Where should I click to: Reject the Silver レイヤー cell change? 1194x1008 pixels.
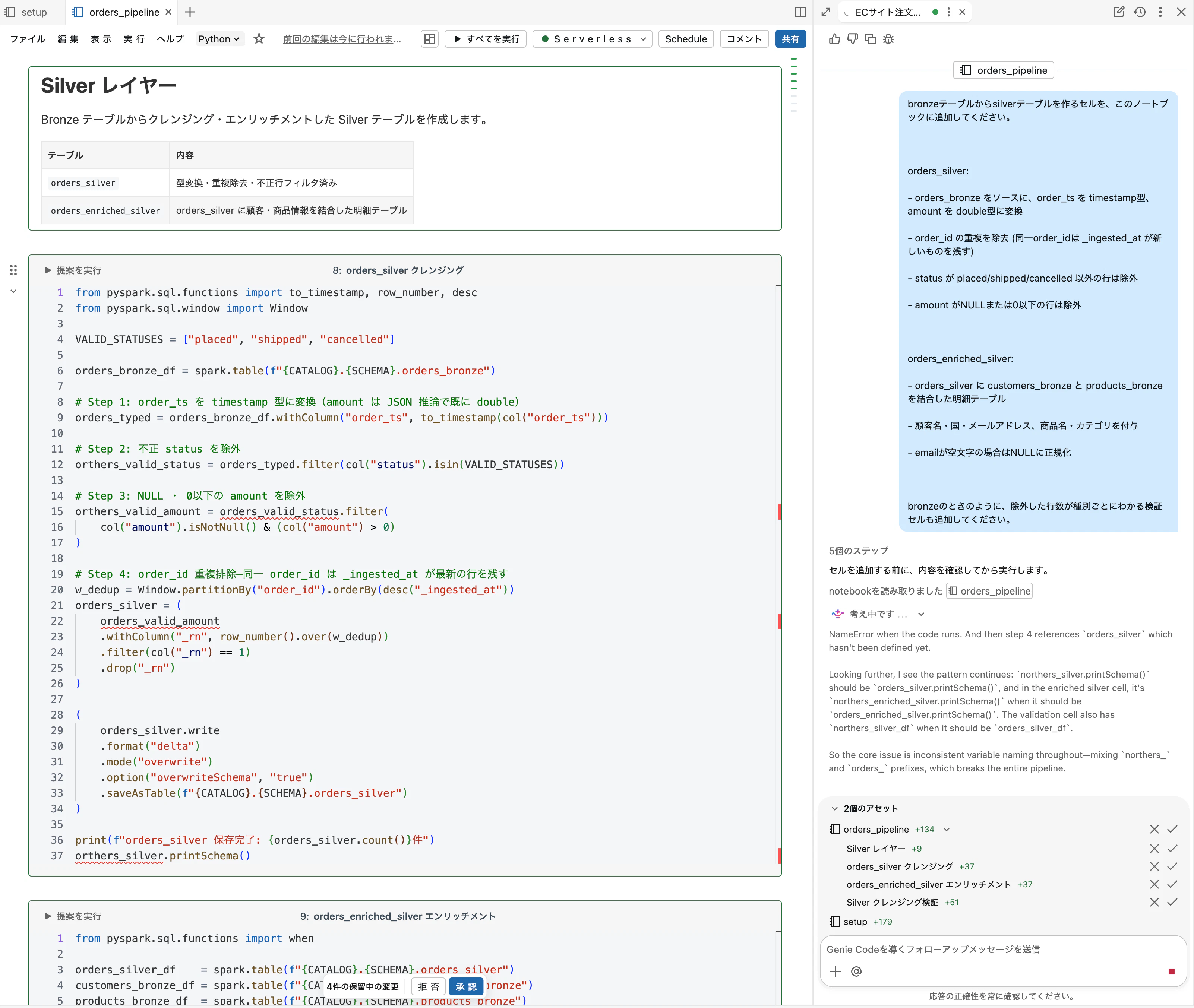(x=1154, y=849)
